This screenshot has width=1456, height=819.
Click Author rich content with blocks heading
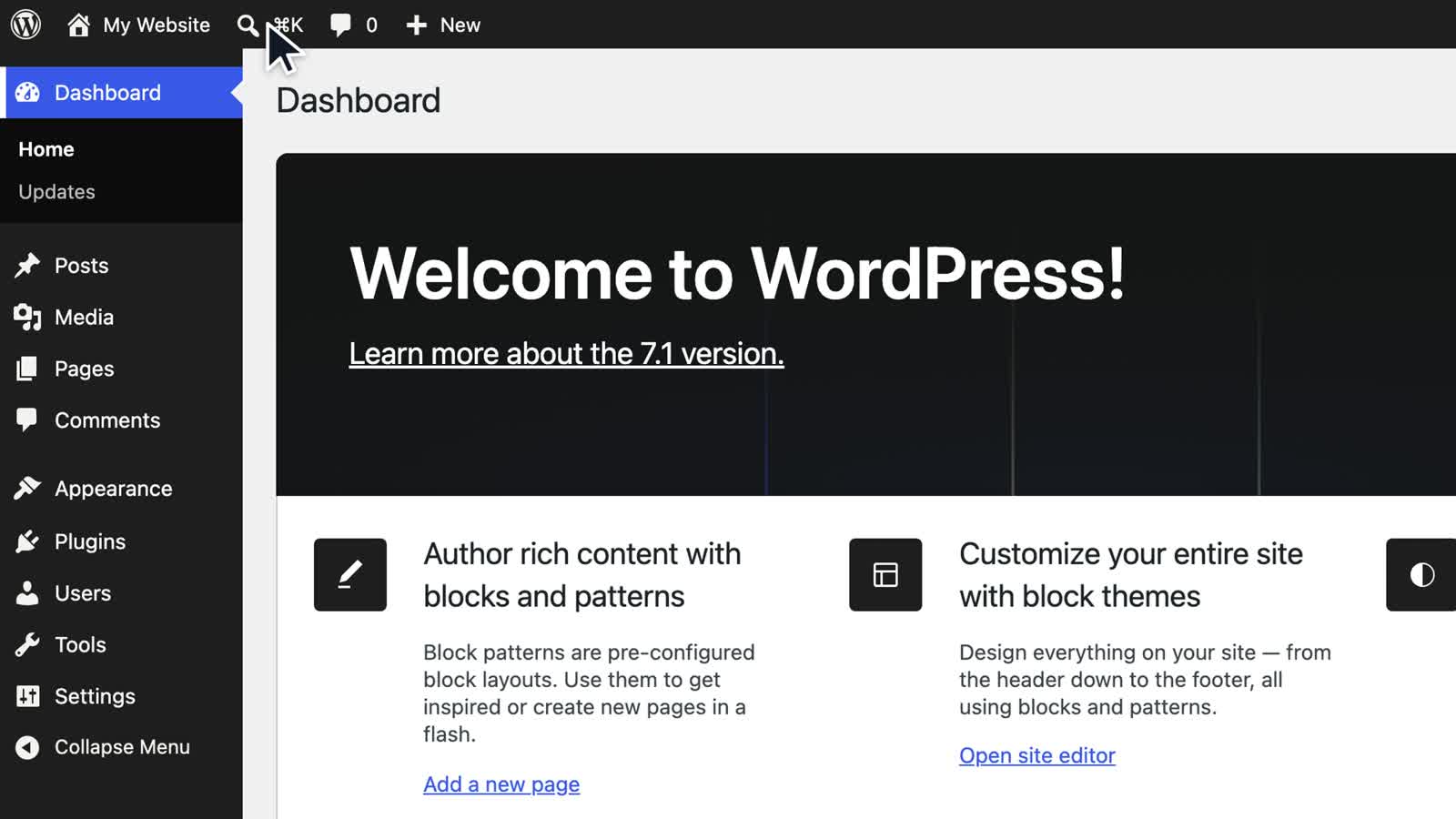(582, 575)
